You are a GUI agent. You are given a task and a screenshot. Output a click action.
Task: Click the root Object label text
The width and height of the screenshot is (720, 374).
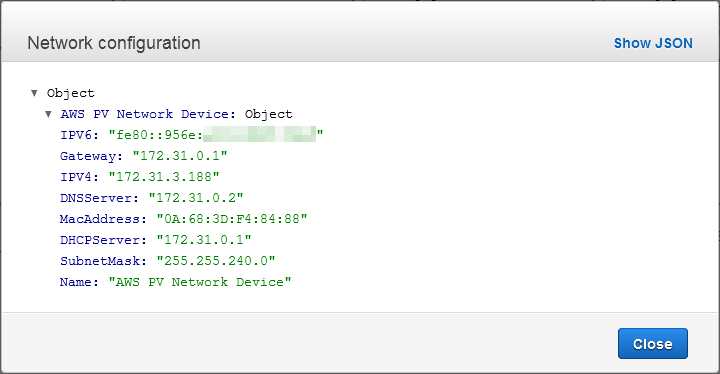point(71,93)
